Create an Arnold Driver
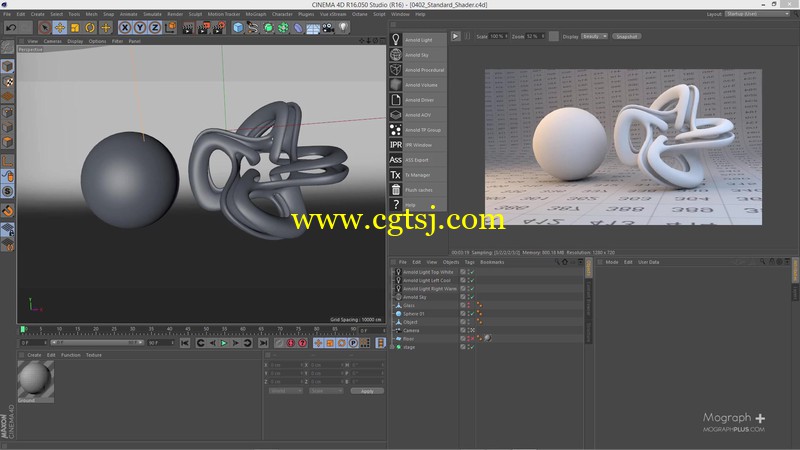This screenshot has width=800, height=450. pyautogui.click(x=417, y=100)
